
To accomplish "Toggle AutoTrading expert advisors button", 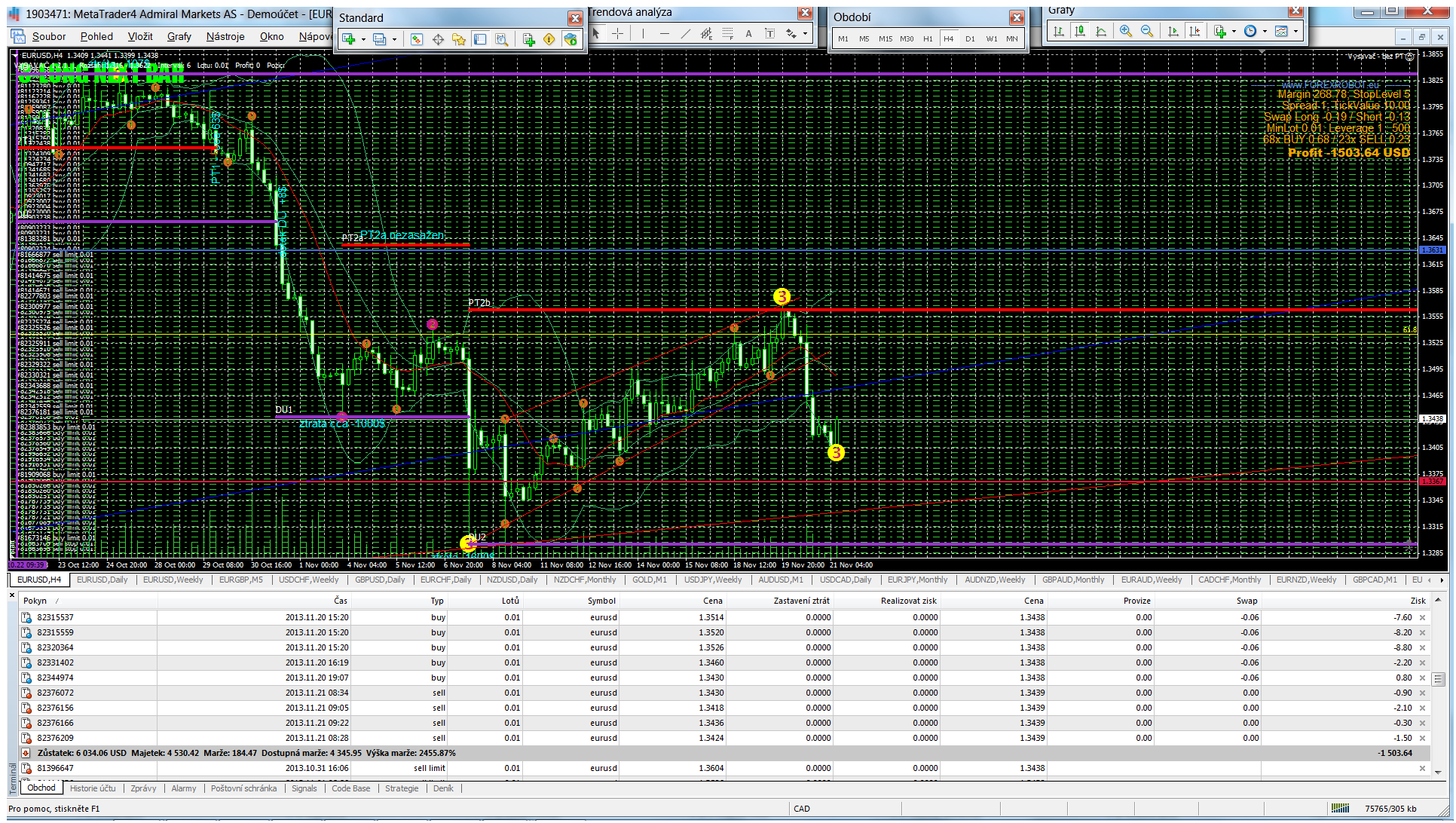I will point(570,39).
